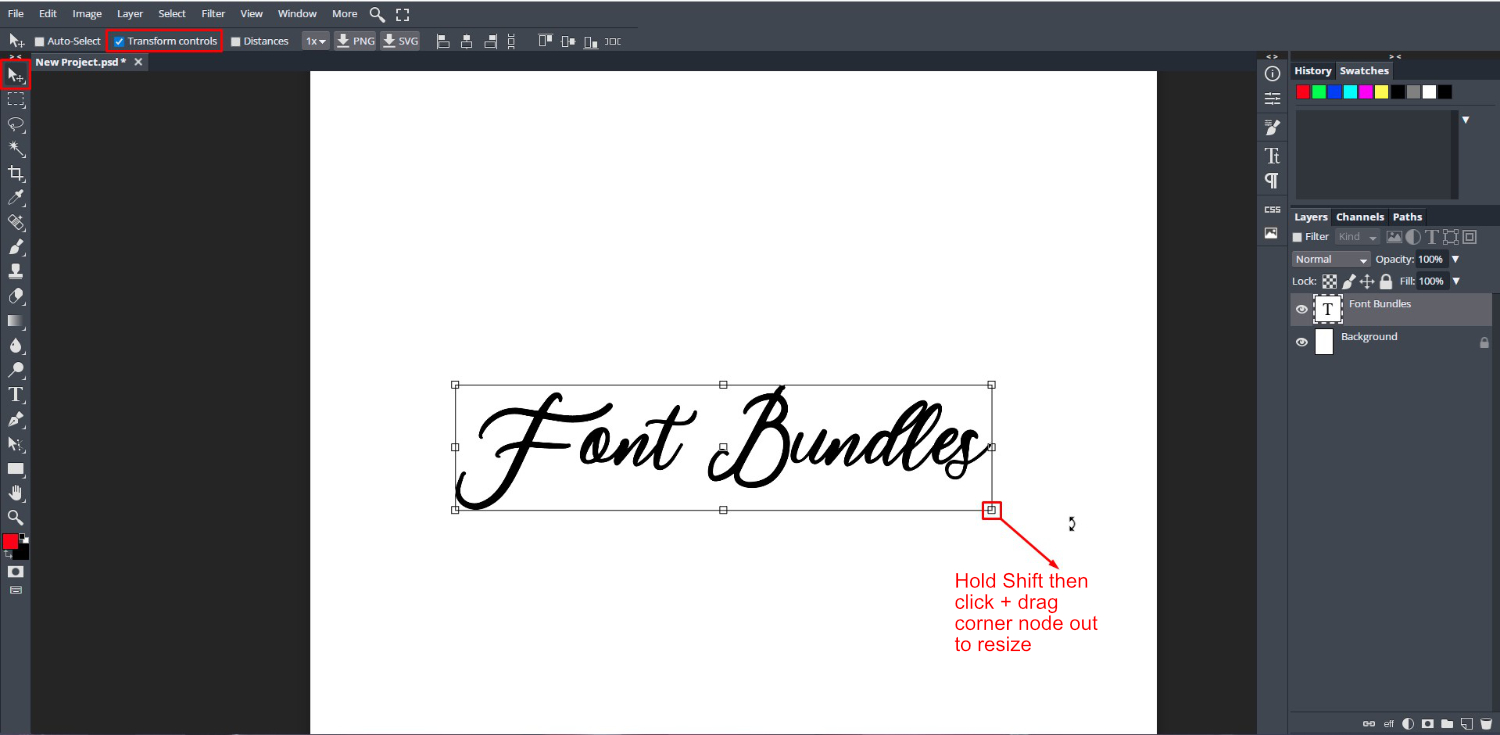Screen dimensions: 1500x735
Task: Select the Crop tool
Action: click(x=16, y=173)
